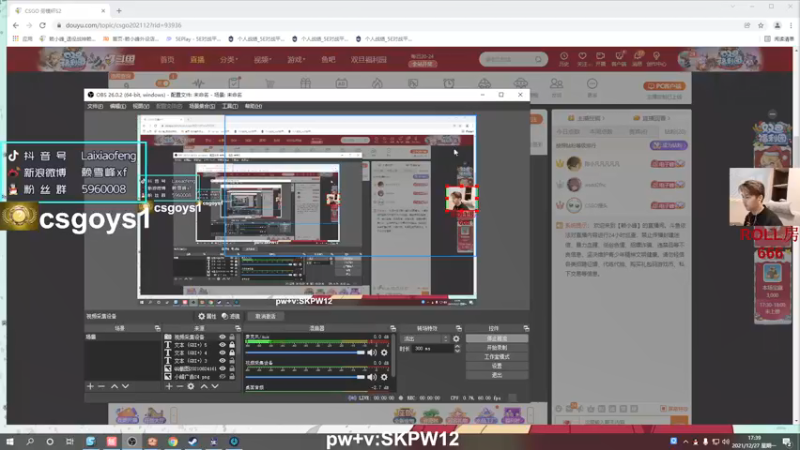
Task: Pop out the Audio Mixer dock panel
Action: tap(393, 328)
